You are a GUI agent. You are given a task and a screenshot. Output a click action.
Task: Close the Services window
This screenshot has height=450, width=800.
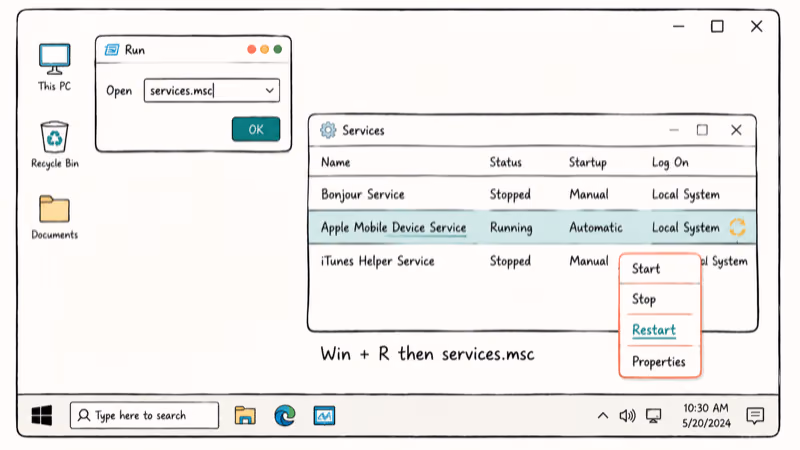[x=736, y=130]
